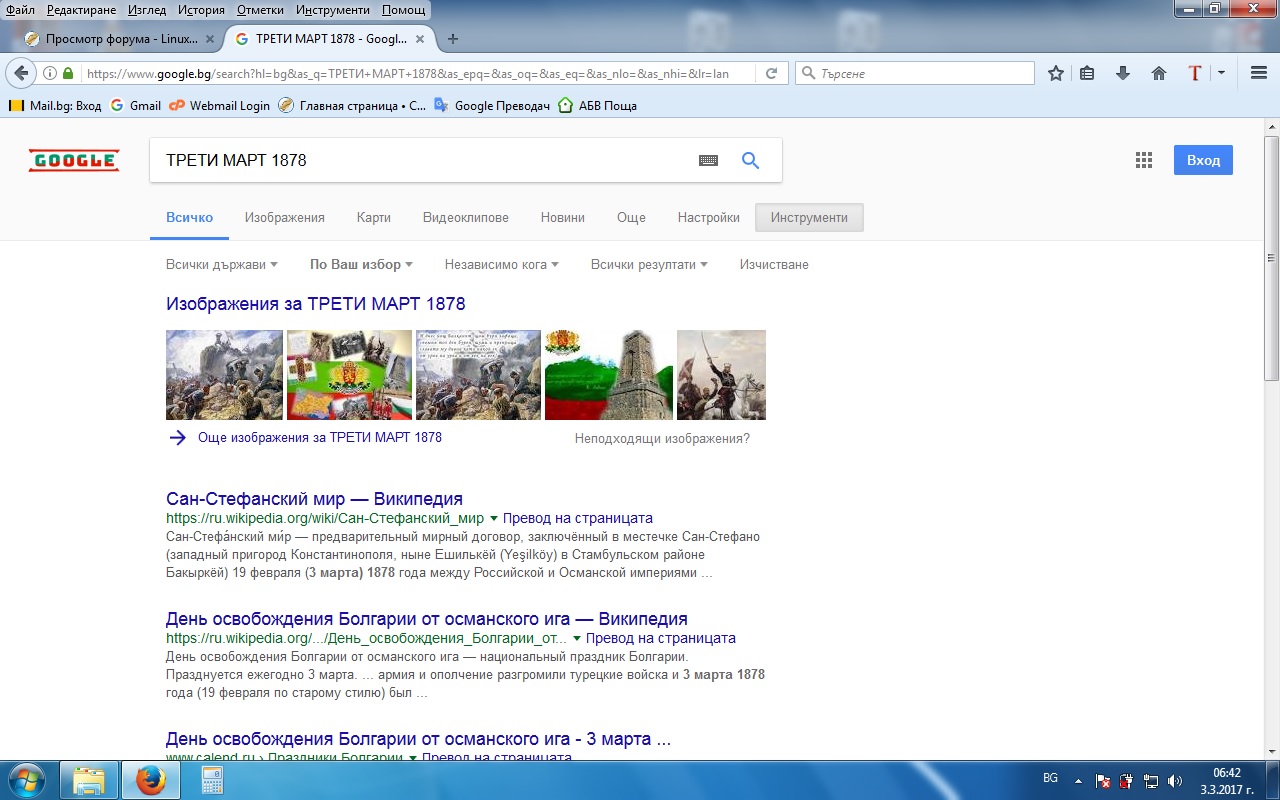Screen dimensions: 1280x800
Task: Click the BG language indicator
Action: (x=1050, y=778)
